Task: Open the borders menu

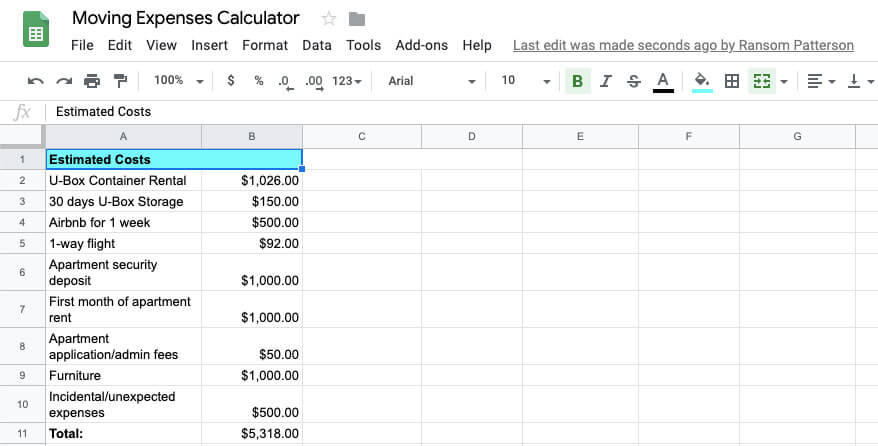Action: coord(732,82)
